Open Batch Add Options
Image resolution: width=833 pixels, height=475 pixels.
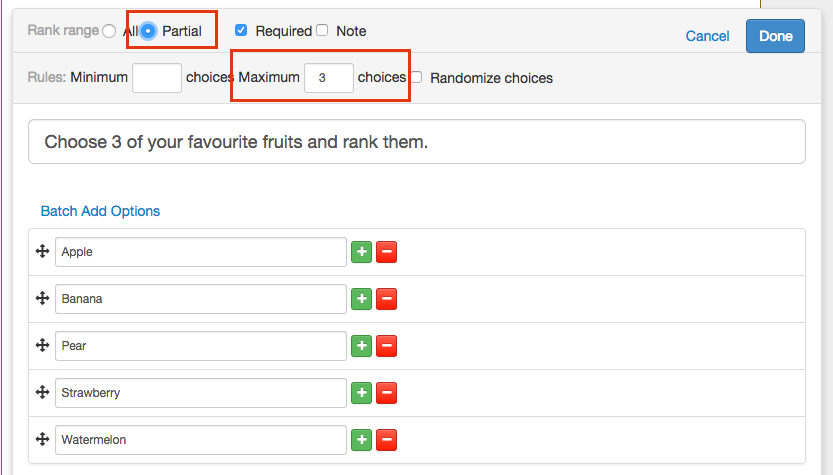click(x=100, y=211)
